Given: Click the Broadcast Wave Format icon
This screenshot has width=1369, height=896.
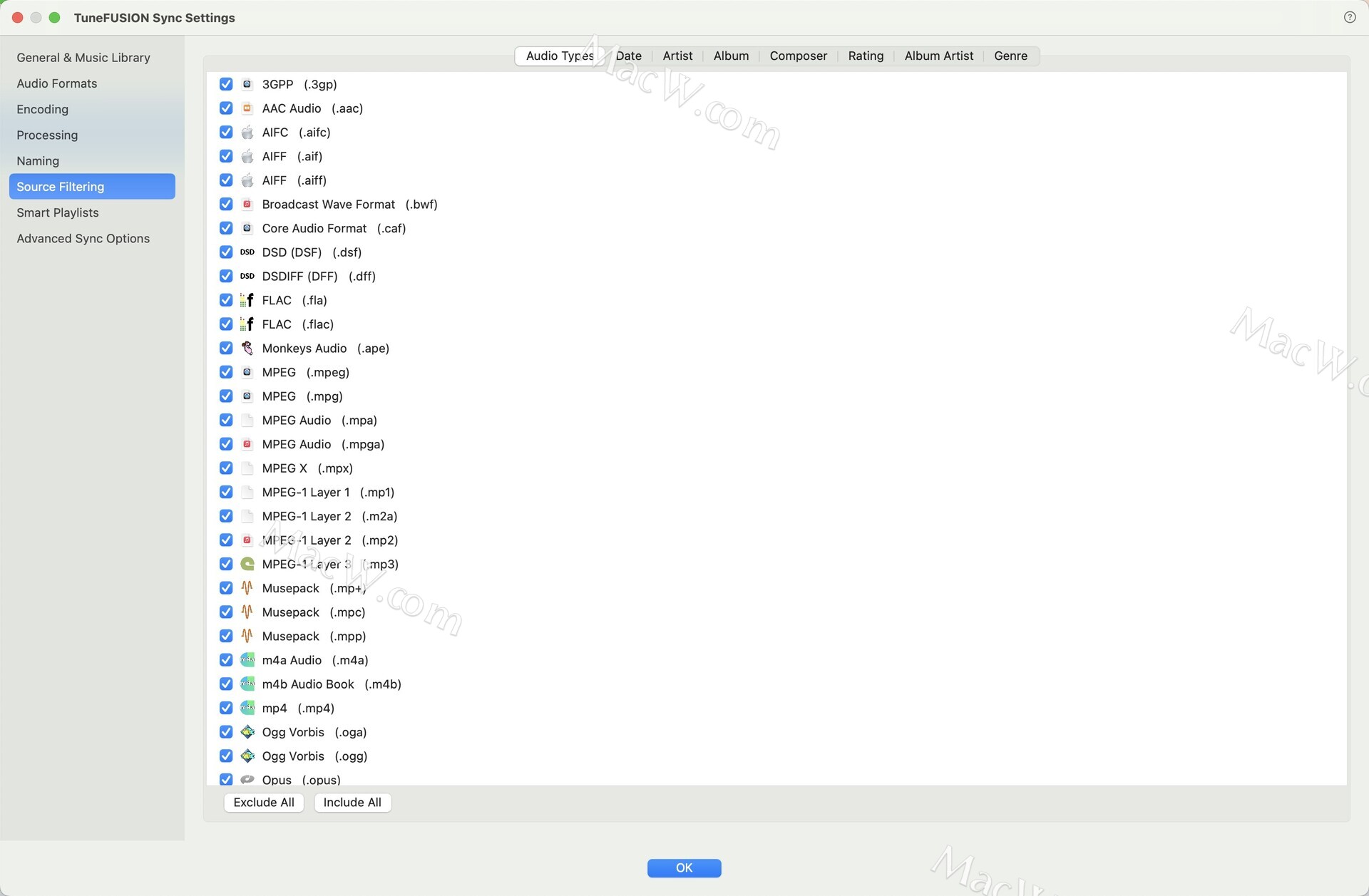Looking at the screenshot, I should [247, 205].
